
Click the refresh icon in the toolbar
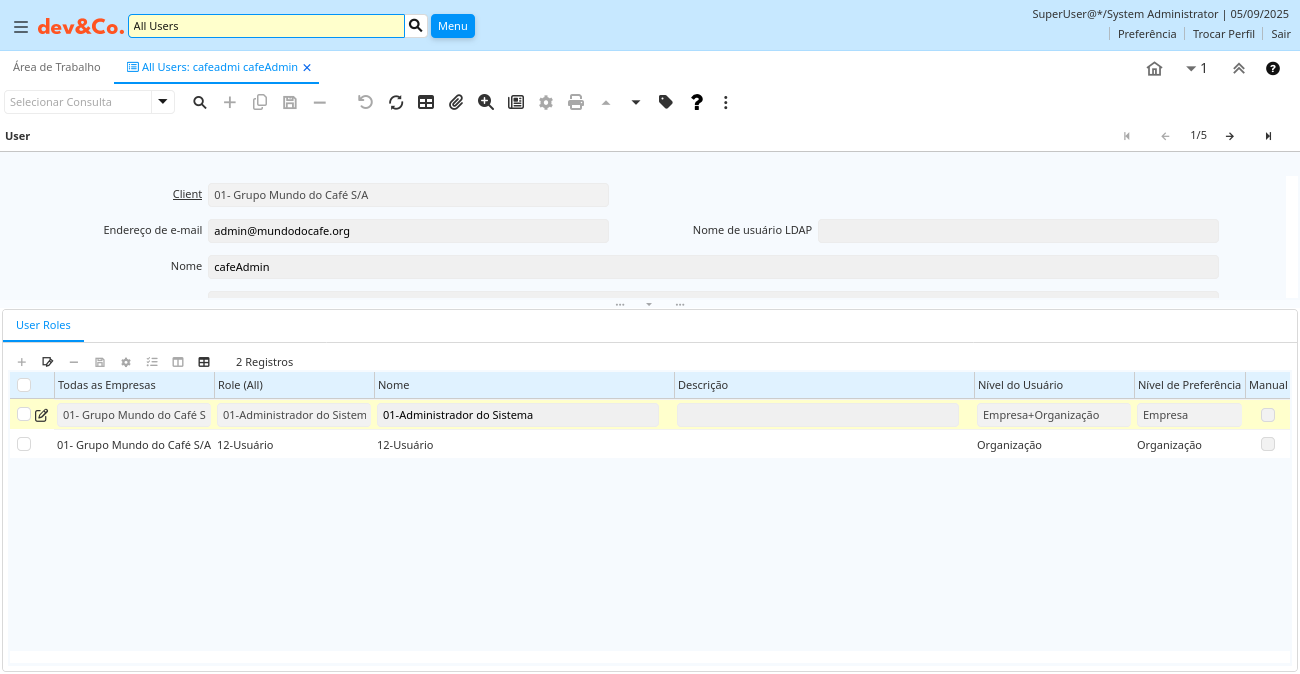396,102
